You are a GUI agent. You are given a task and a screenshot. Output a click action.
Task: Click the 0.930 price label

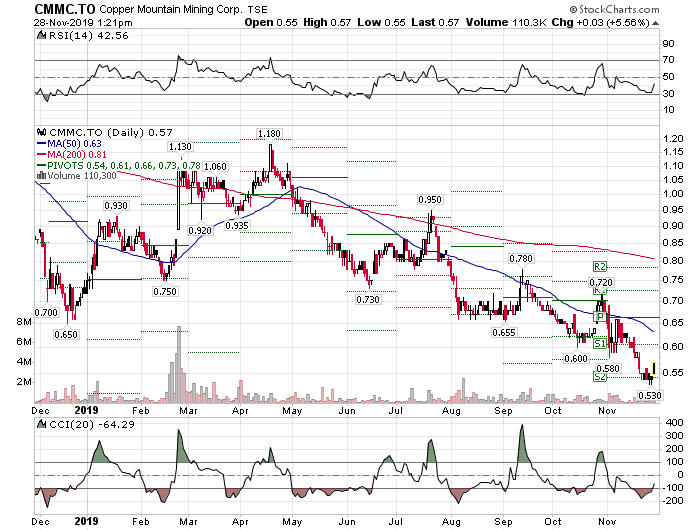pyautogui.click(x=116, y=205)
